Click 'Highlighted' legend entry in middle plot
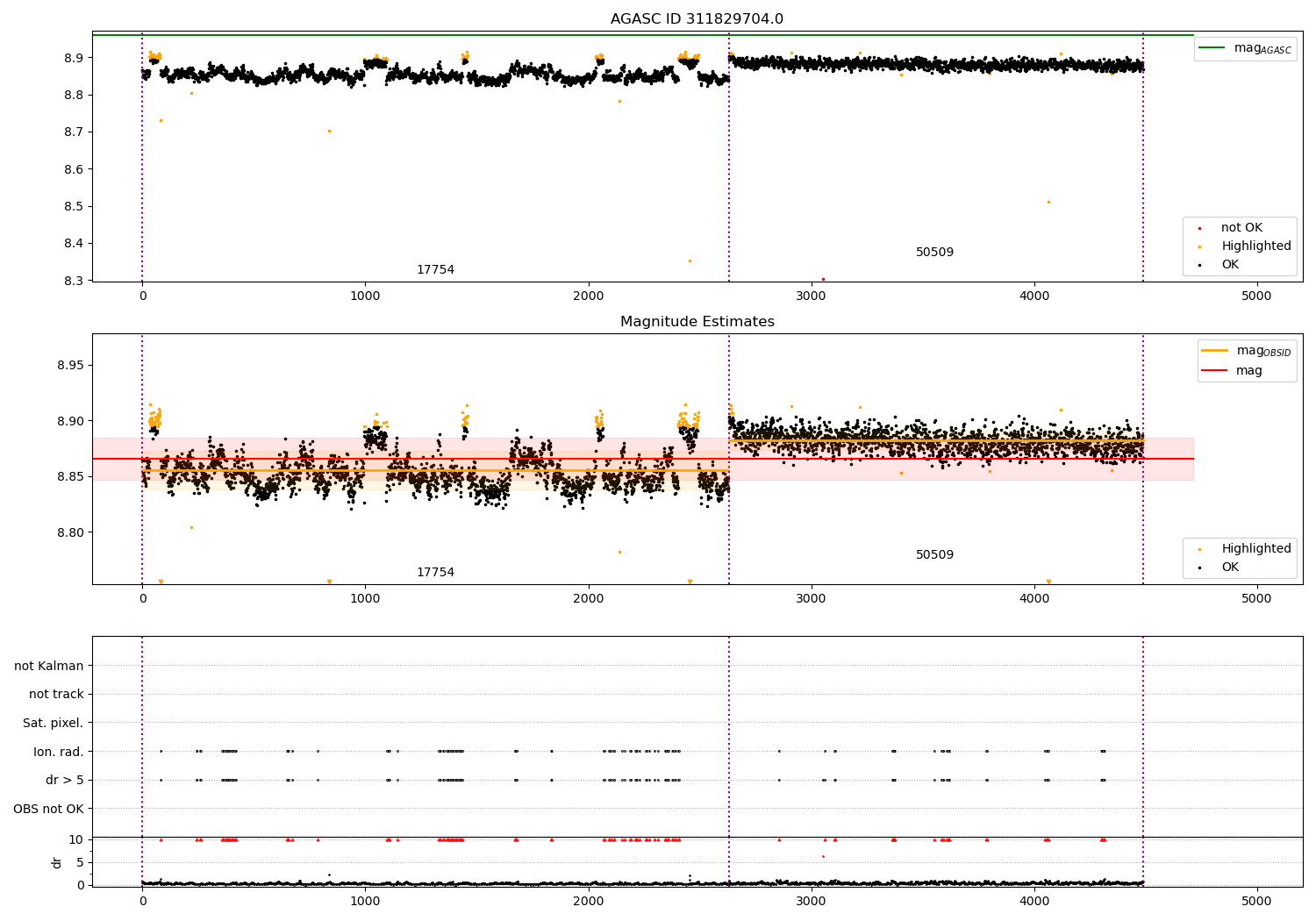The height and width of the screenshot is (921, 1316). pos(1243,548)
